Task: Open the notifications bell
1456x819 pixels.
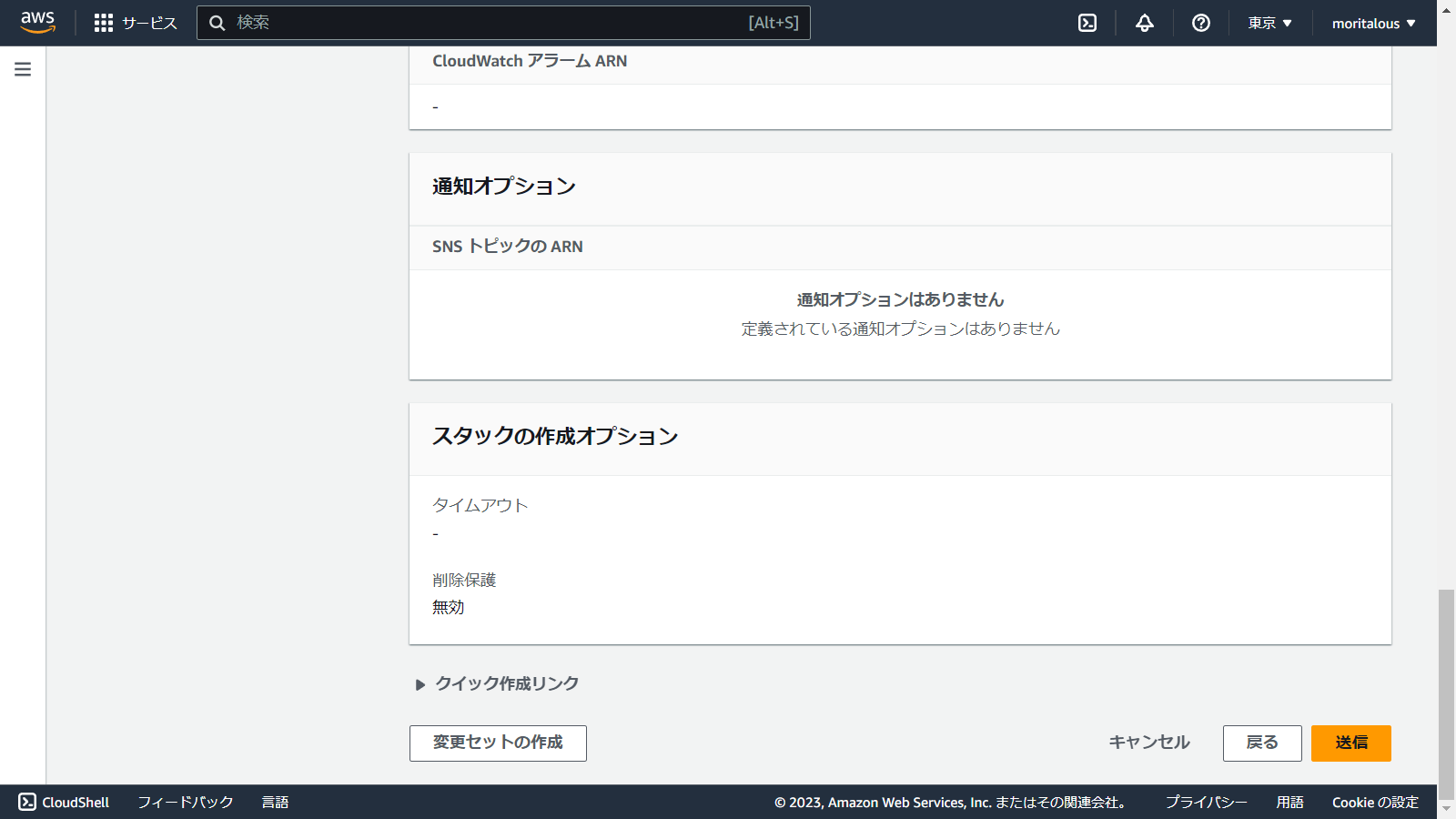Action: point(1143,22)
